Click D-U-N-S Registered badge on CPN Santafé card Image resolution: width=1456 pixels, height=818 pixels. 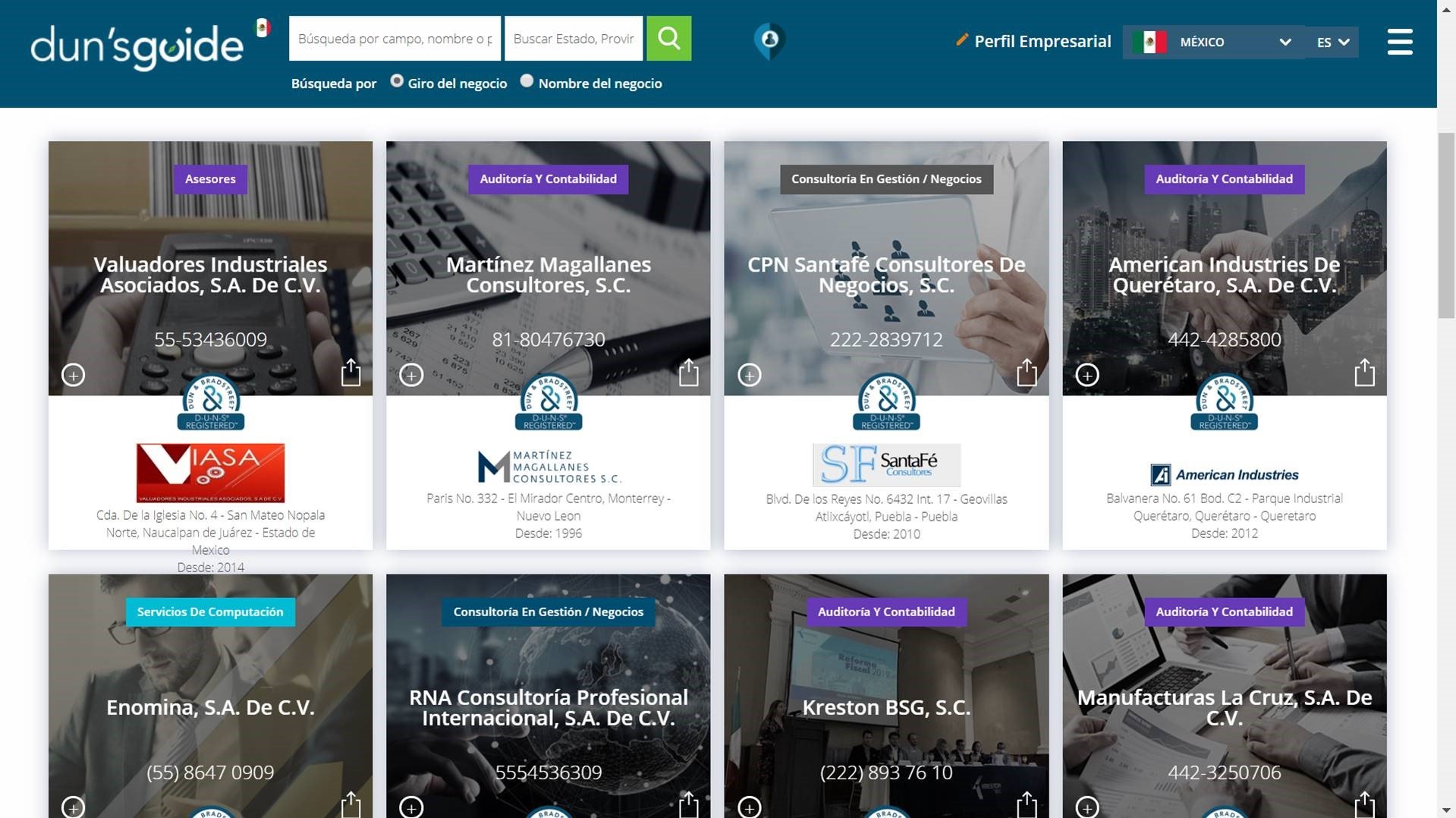886,402
